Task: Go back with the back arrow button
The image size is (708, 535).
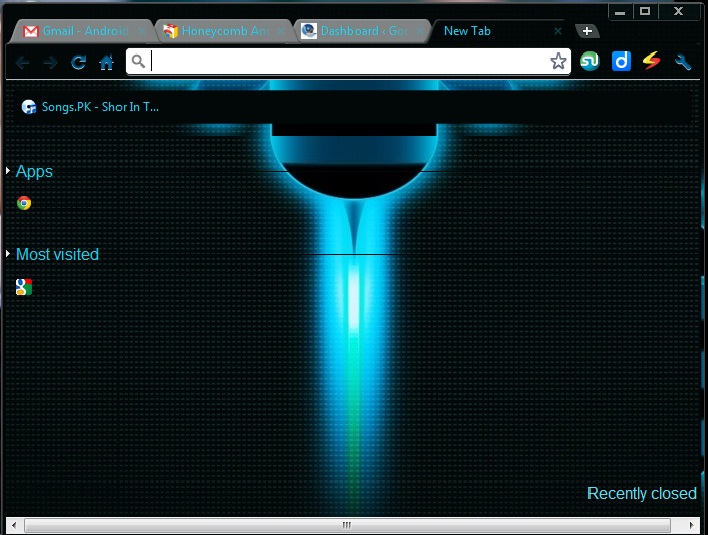Action: (x=23, y=62)
